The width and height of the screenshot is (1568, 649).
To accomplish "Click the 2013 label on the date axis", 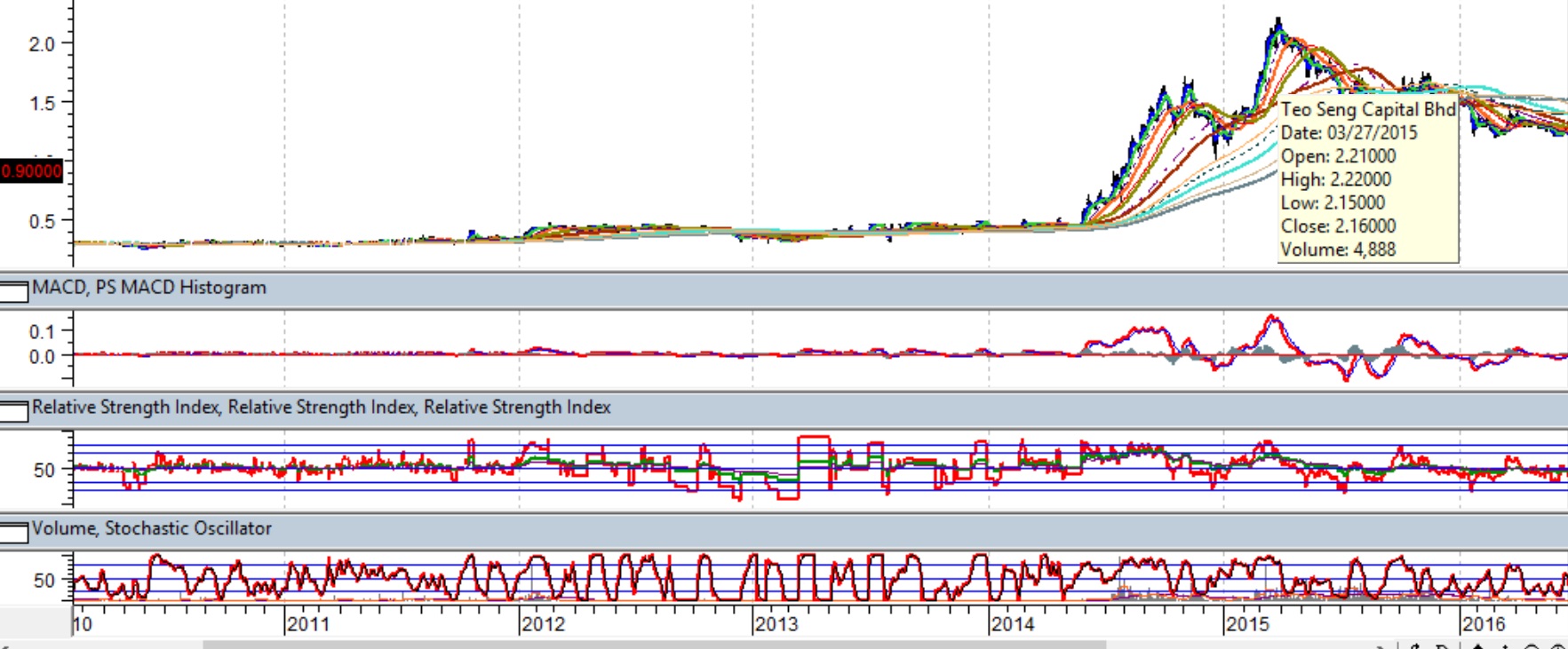I will [777, 624].
